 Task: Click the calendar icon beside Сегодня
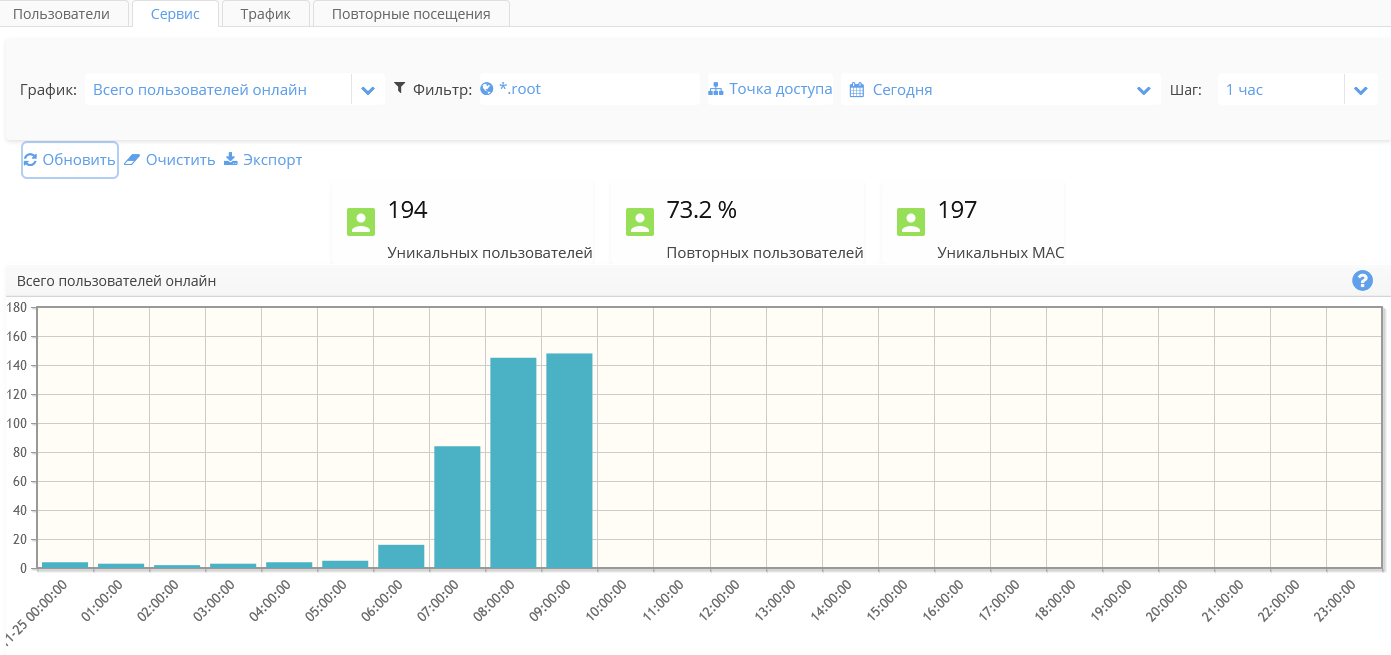[x=856, y=90]
